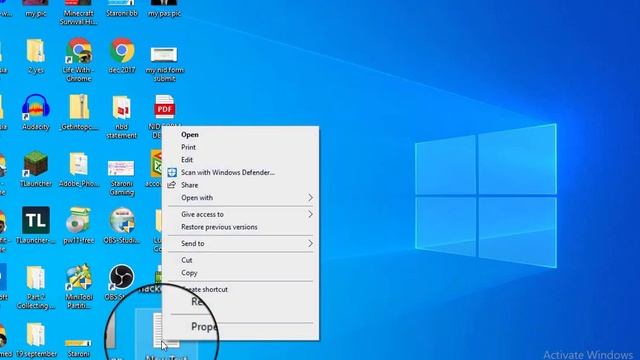
Task: Expand the Open with submenu arrow
Action: [x=310, y=198]
